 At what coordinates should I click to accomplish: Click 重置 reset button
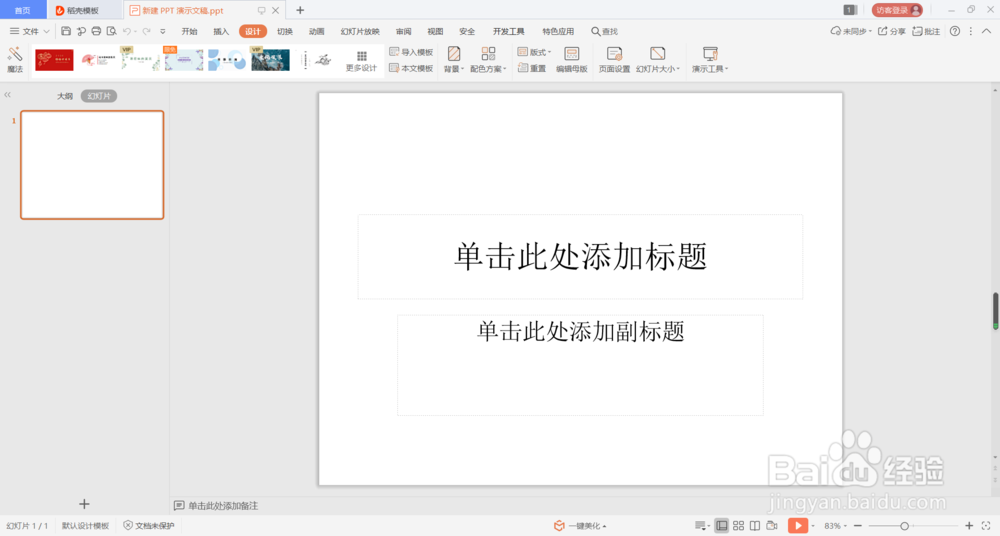pyautogui.click(x=532, y=68)
